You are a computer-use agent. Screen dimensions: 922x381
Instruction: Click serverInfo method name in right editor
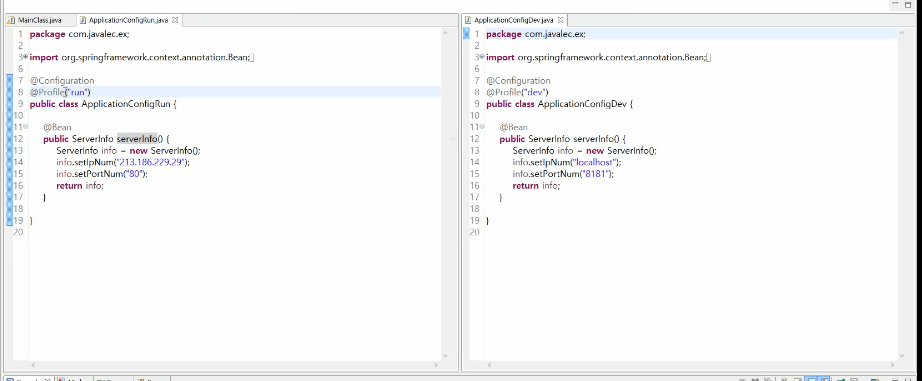click(x=593, y=139)
